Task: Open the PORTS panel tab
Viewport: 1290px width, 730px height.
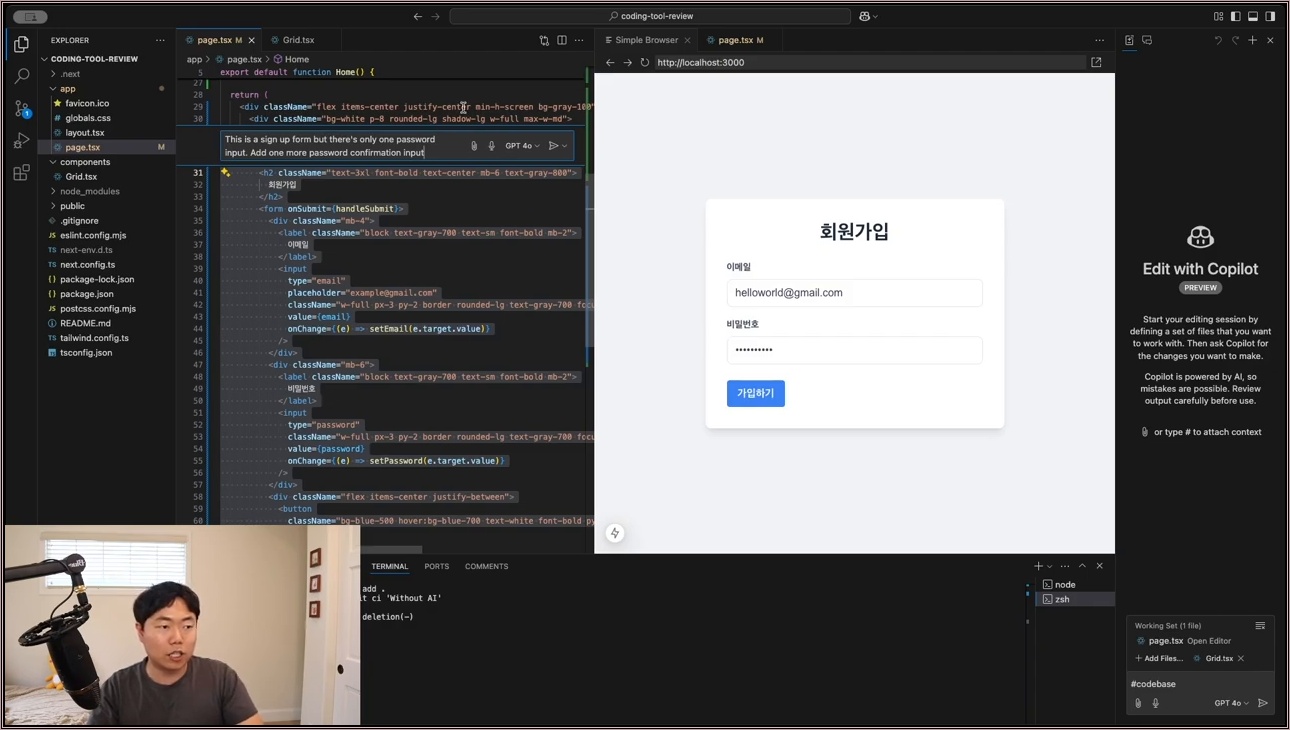Action: click(x=436, y=566)
